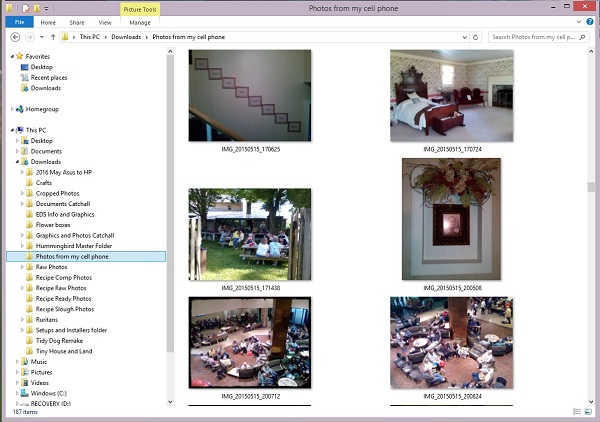The width and height of the screenshot is (600, 422).
Task: Click the Picture Tools contextual tab header
Action: (x=140, y=10)
